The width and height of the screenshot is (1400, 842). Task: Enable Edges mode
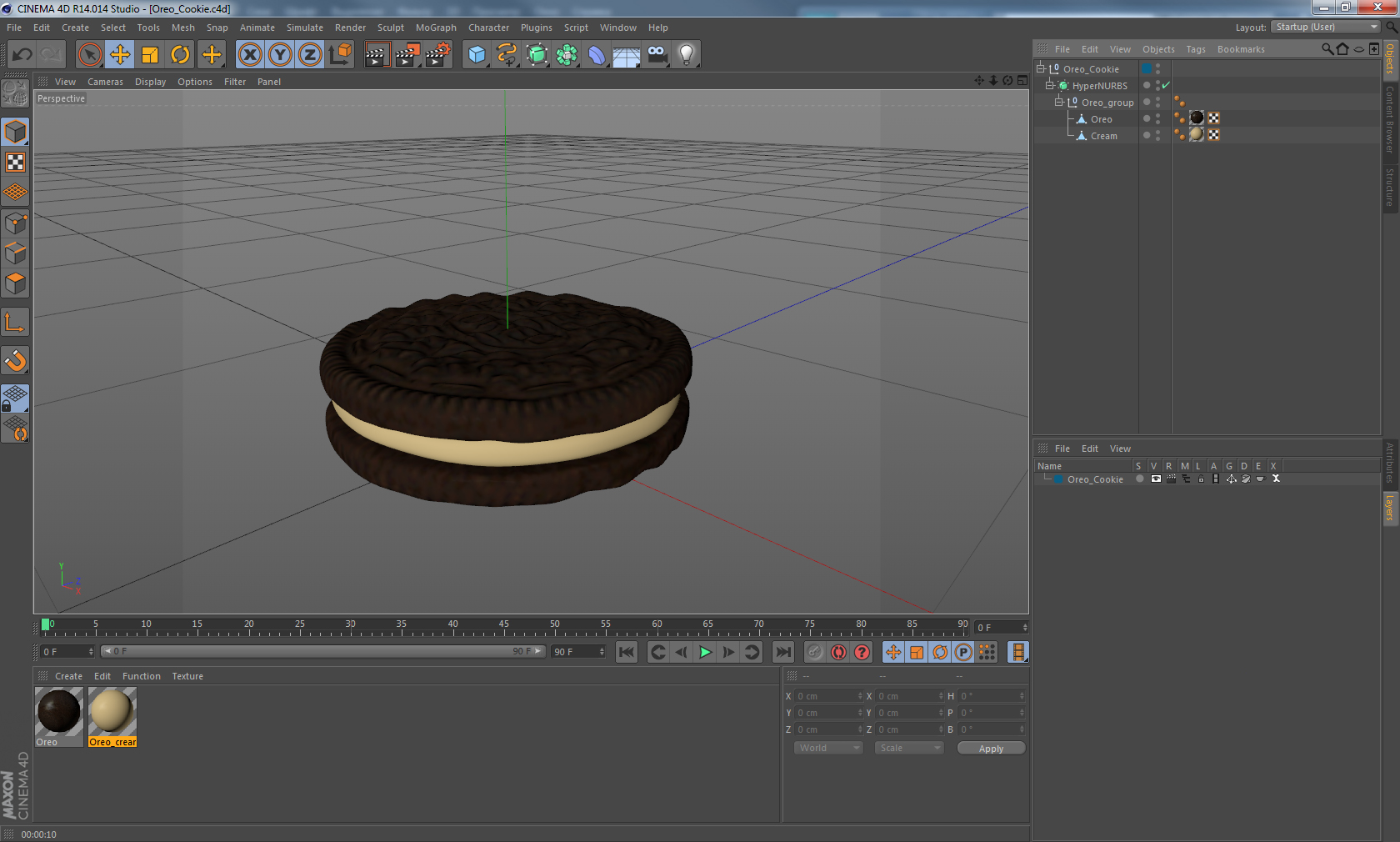16,253
